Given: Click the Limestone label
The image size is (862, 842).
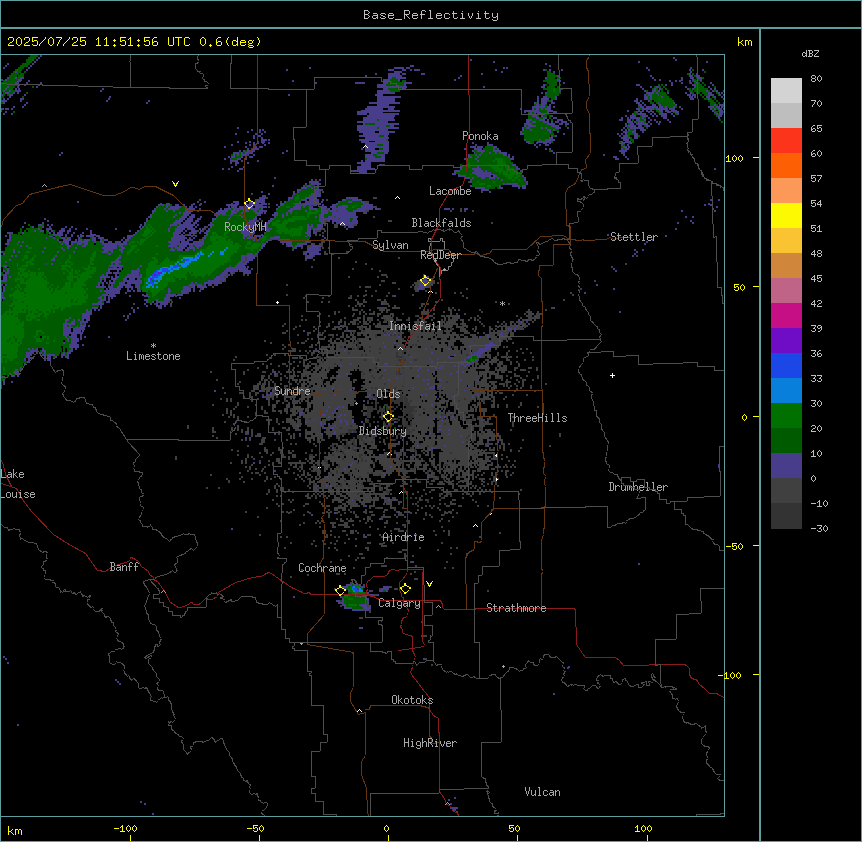Looking at the screenshot, I should click(x=153, y=356).
